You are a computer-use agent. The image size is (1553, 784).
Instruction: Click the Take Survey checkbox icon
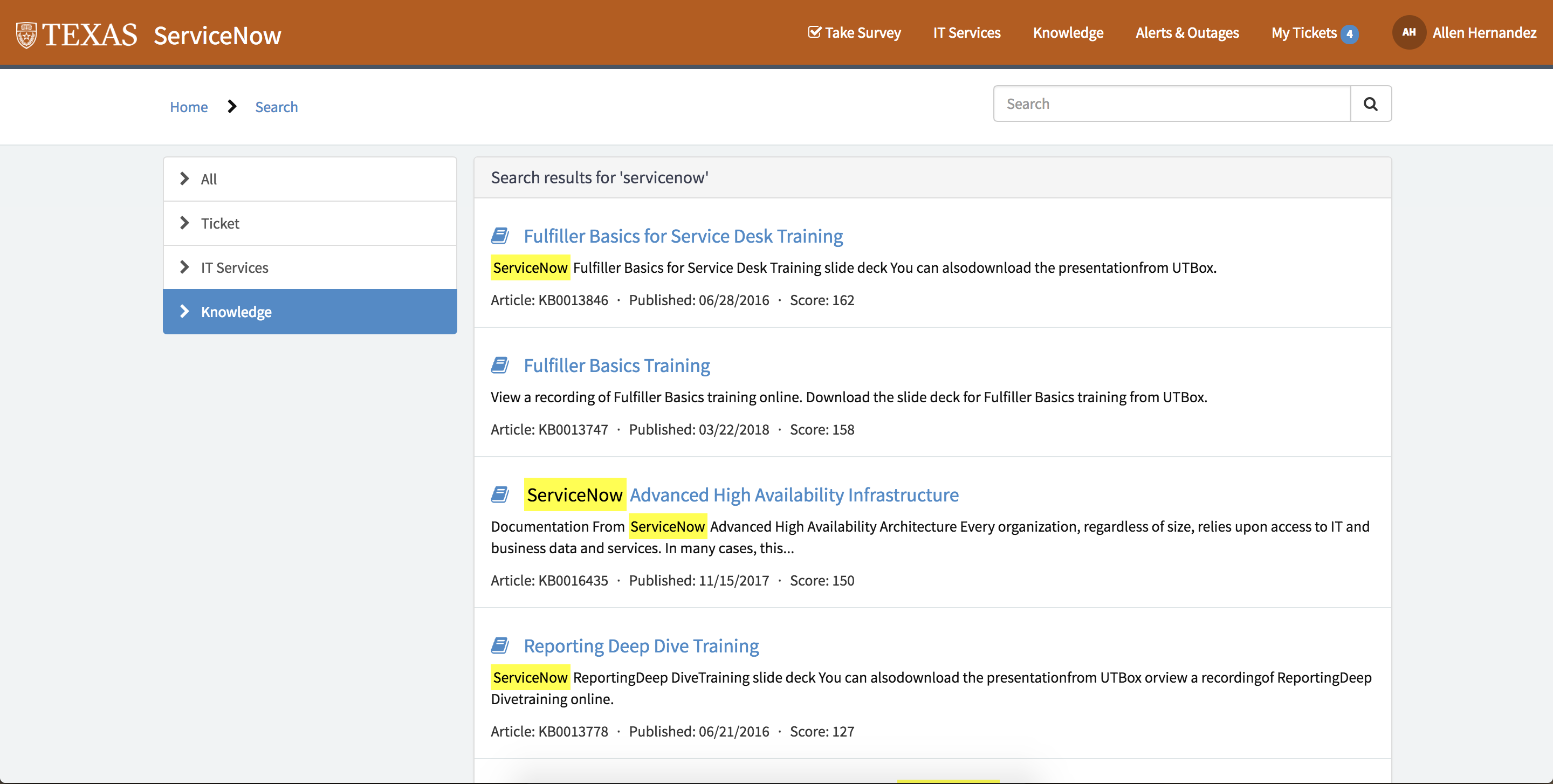click(x=814, y=32)
